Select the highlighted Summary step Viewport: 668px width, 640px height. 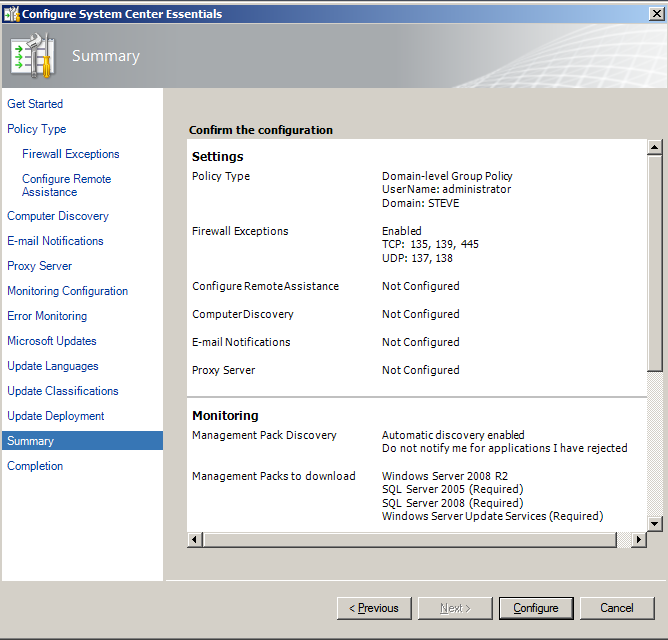click(x=31, y=441)
